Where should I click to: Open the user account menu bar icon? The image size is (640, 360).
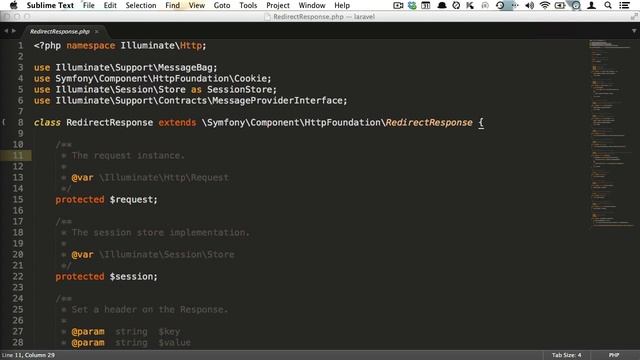pyautogui.click(x=591, y=5)
